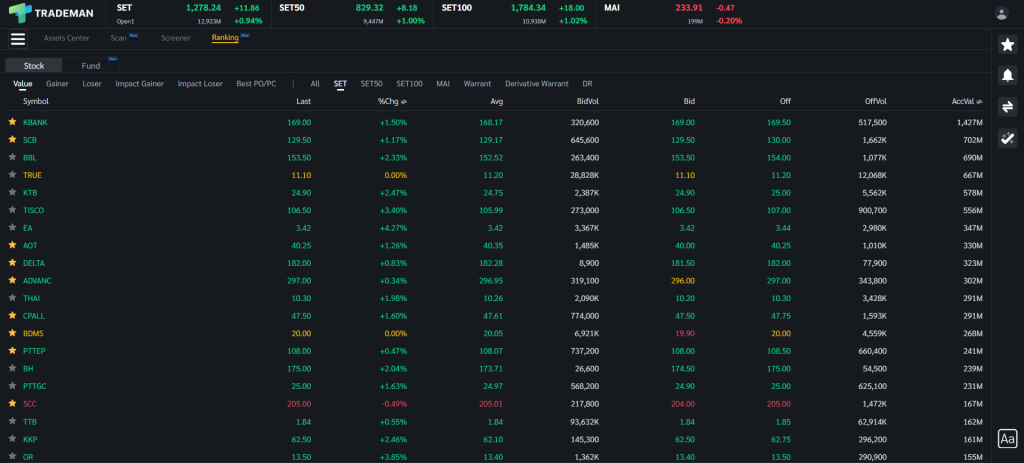Screen dimensions: 1024x463
Task: Toggle favorite star for SCB
Action: pos(12,140)
